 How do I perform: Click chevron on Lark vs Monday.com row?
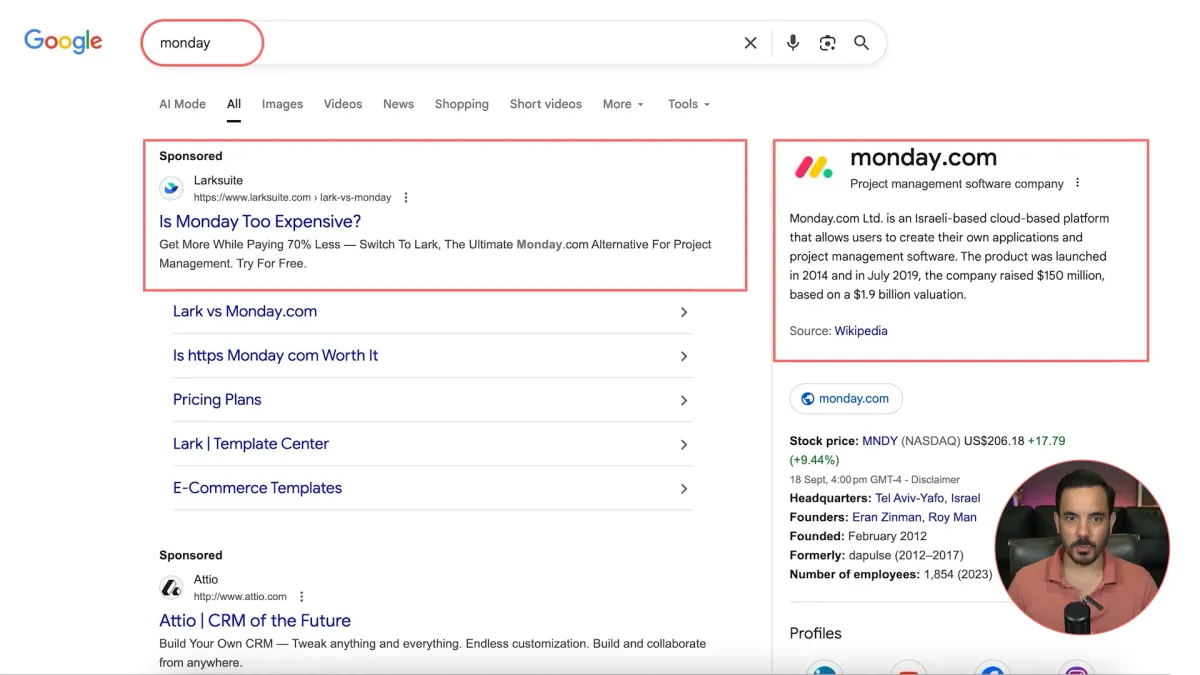pos(684,312)
